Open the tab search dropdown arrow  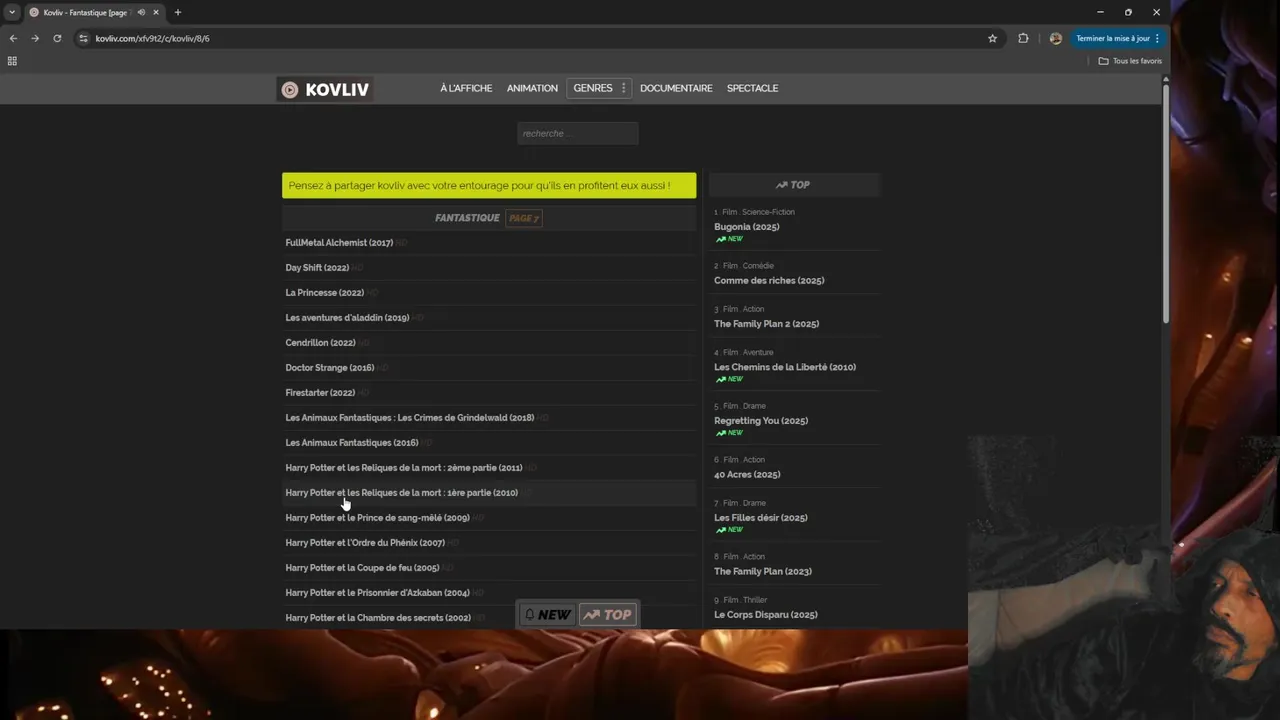[12, 12]
